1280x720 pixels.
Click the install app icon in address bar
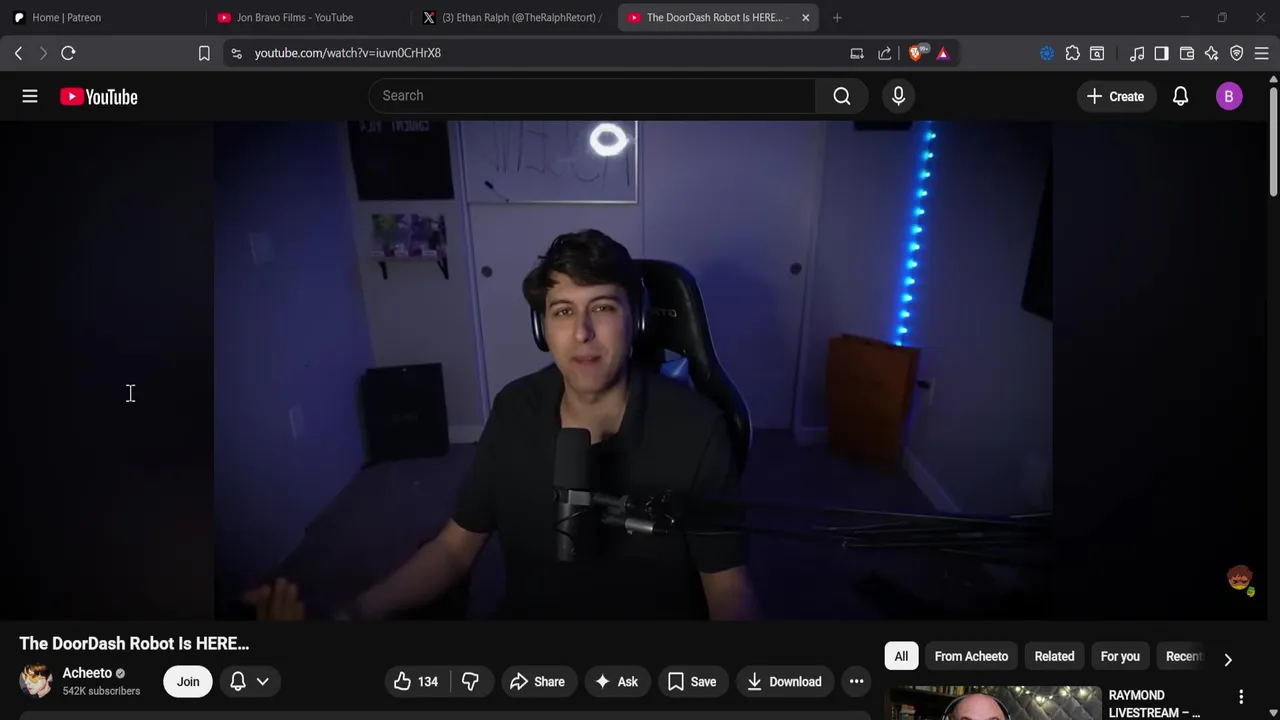pyautogui.click(x=857, y=53)
